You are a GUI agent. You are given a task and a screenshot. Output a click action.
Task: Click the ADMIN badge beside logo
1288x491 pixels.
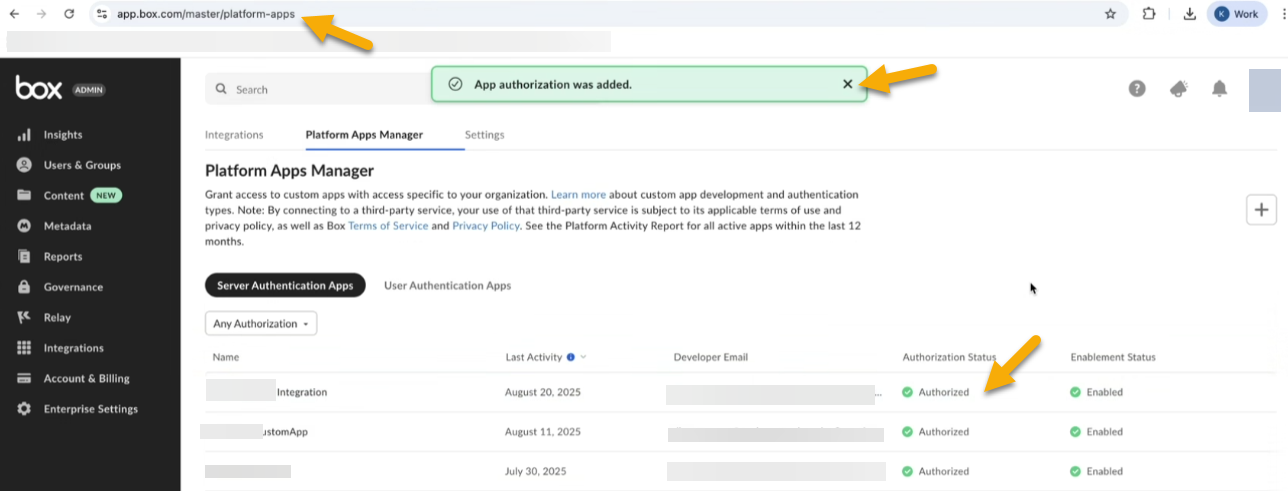(x=89, y=90)
